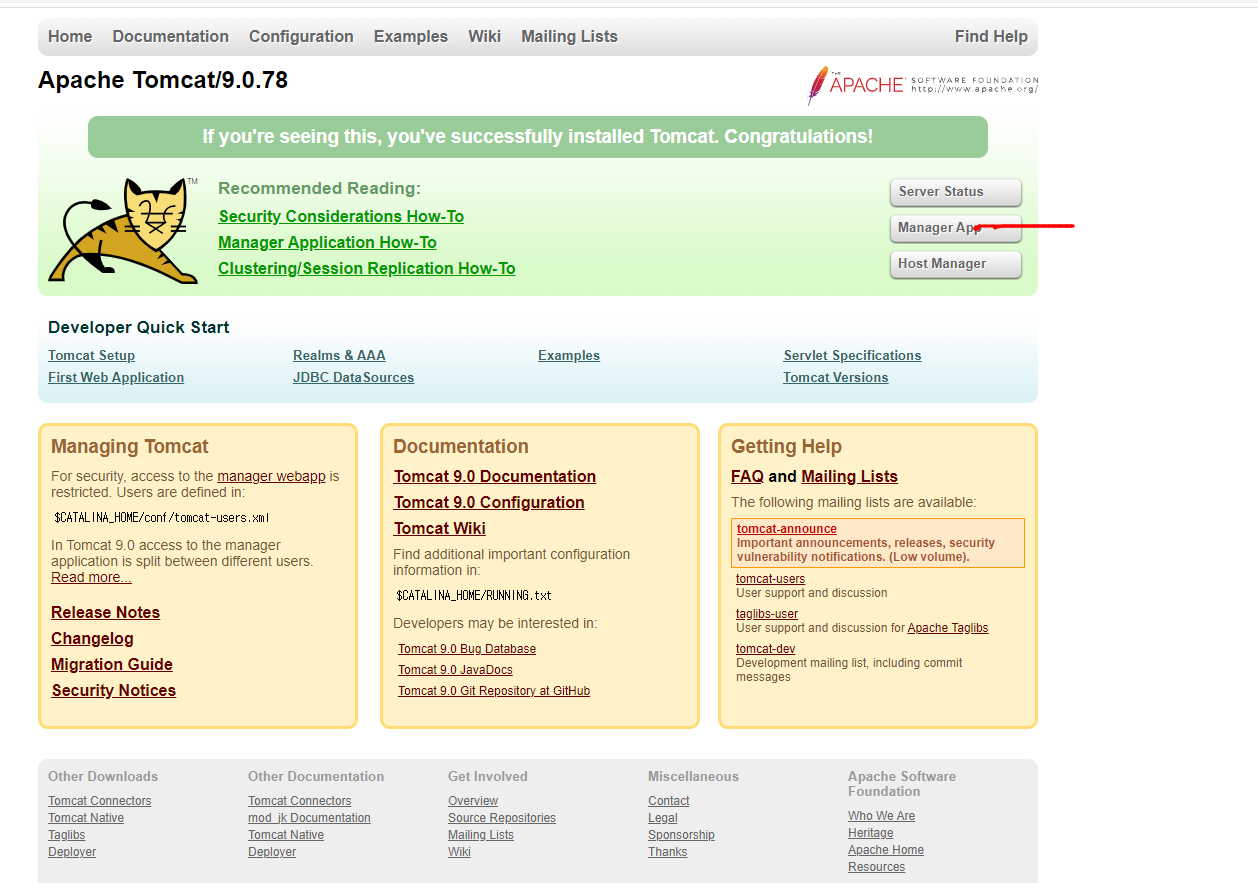Viewport: 1258px width, 883px height.
Task: Open Servlet Specifications link
Action: [x=852, y=355]
